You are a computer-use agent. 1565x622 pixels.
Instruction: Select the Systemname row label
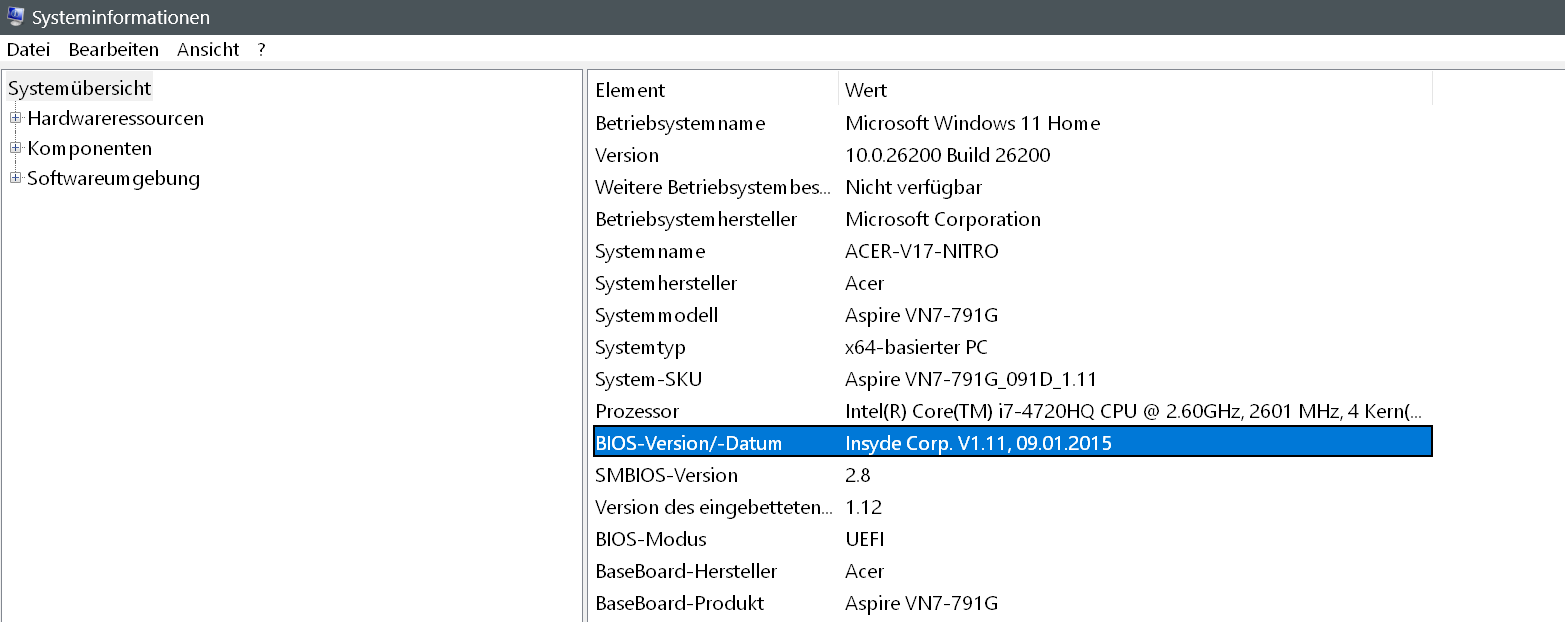click(x=650, y=251)
